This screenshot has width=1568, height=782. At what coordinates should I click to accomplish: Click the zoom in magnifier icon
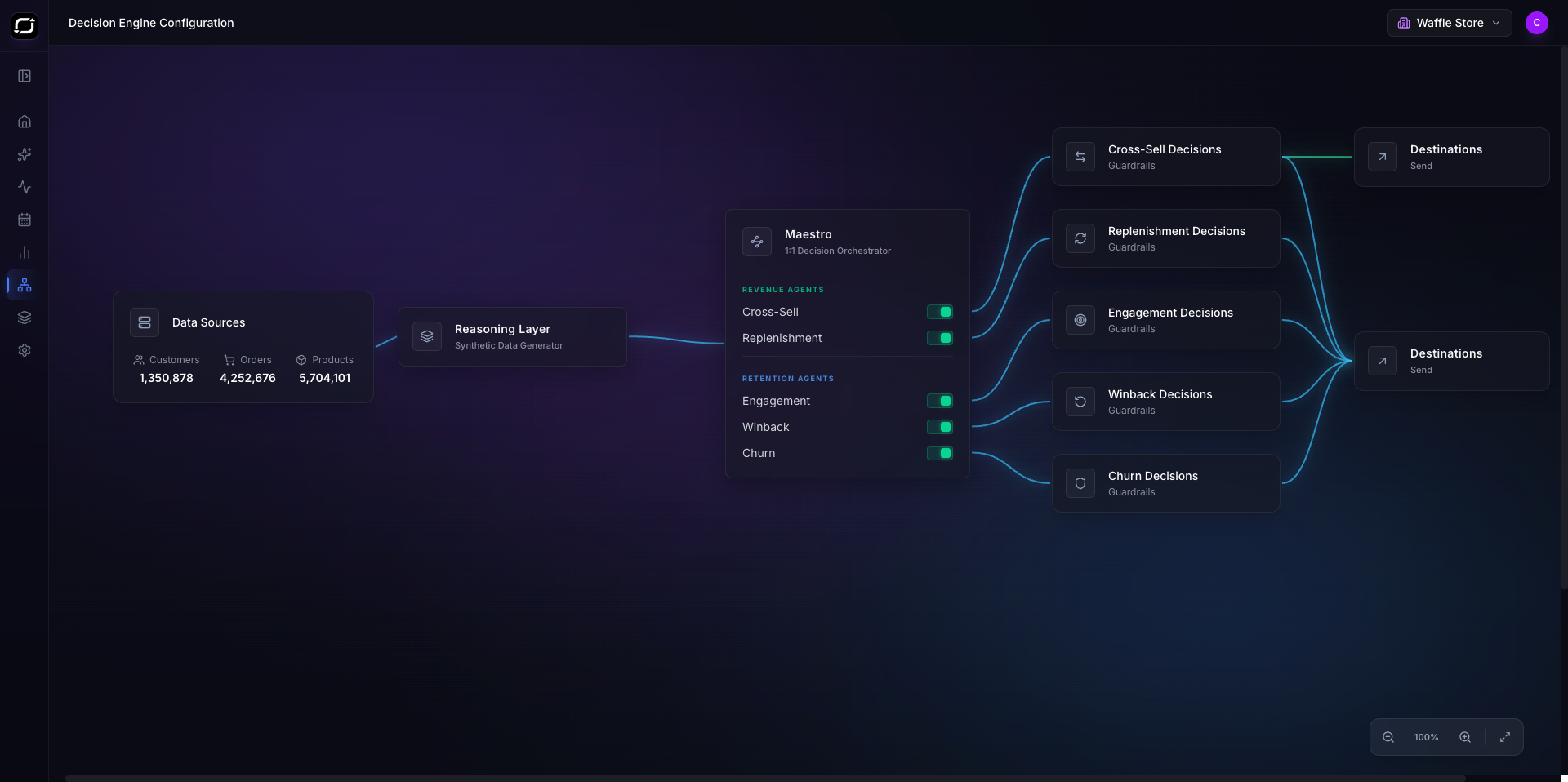[1465, 737]
